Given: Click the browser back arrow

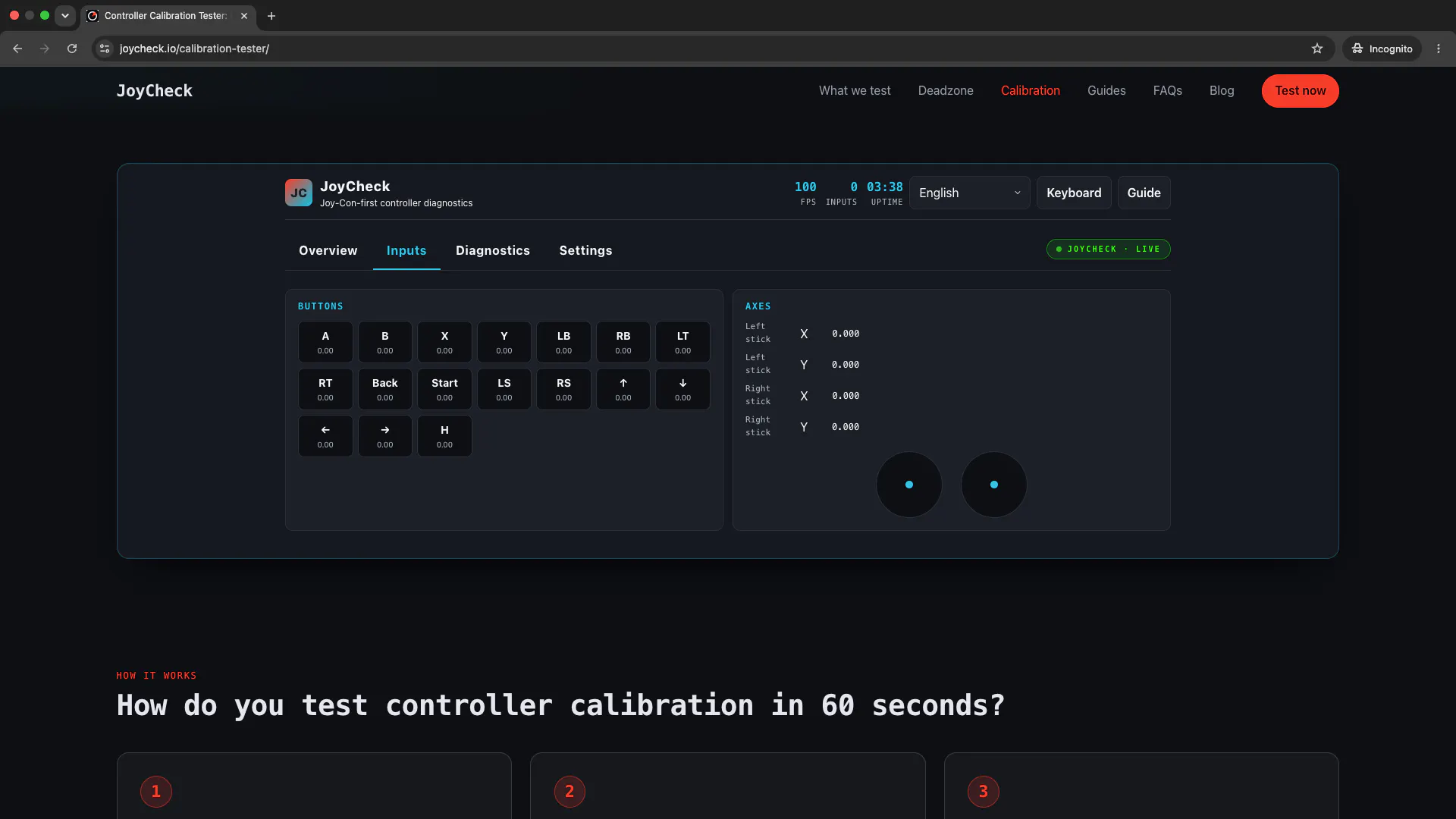Looking at the screenshot, I should 17,49.
